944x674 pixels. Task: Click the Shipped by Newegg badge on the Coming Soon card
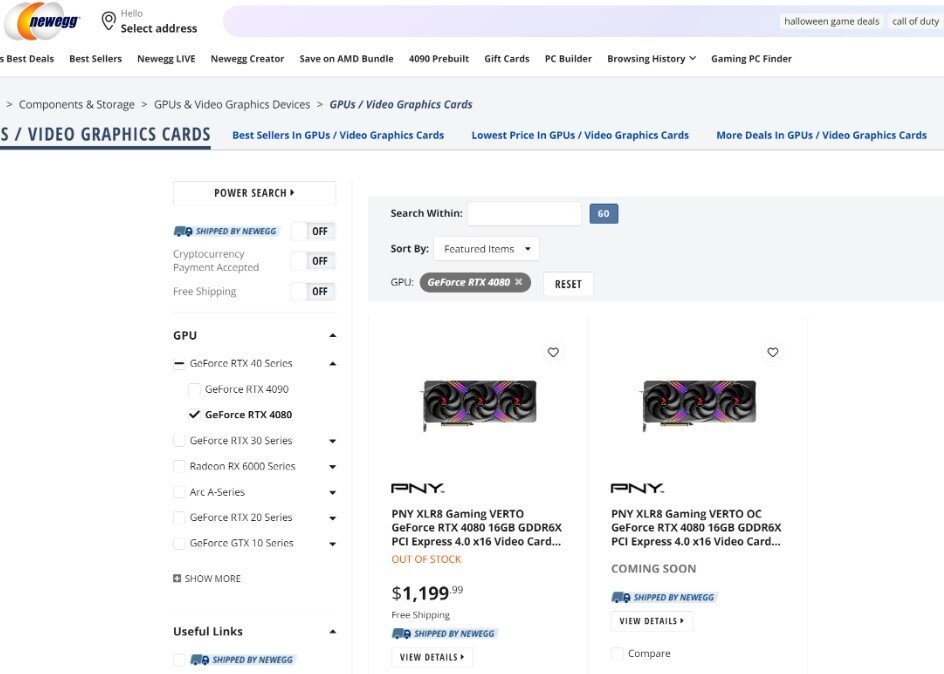(x=663, y=597)
